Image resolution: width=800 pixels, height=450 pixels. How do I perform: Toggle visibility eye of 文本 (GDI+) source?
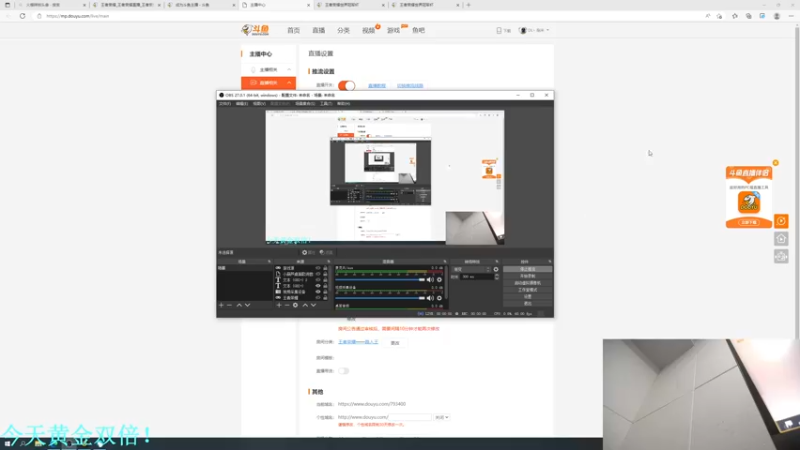tap(318, 286)
